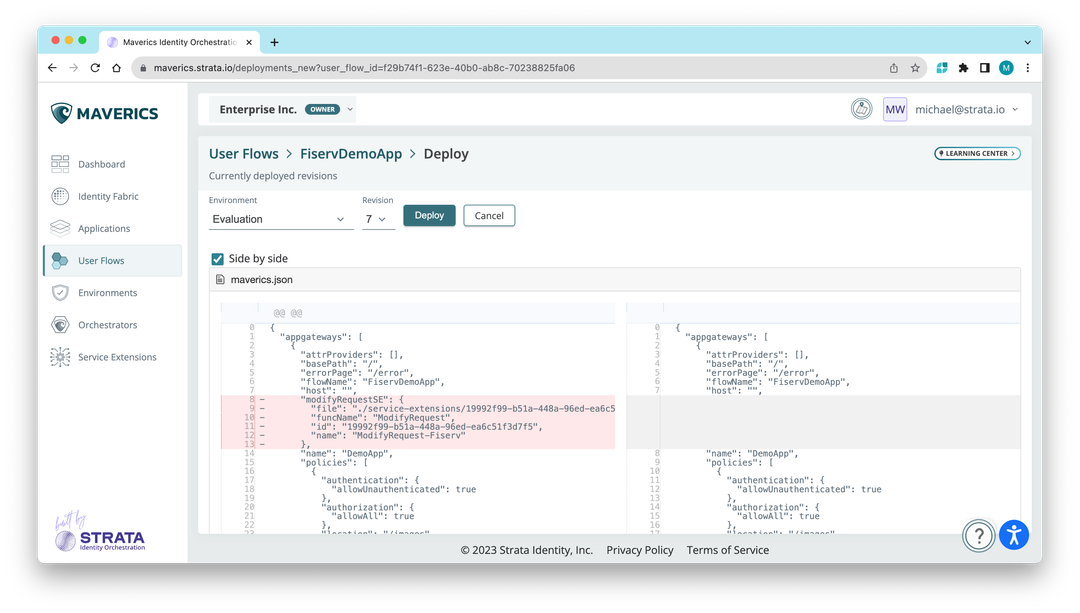Click the browser address bar URL
The height and width of the screenshot is (613, 1080).
point(364,67)
